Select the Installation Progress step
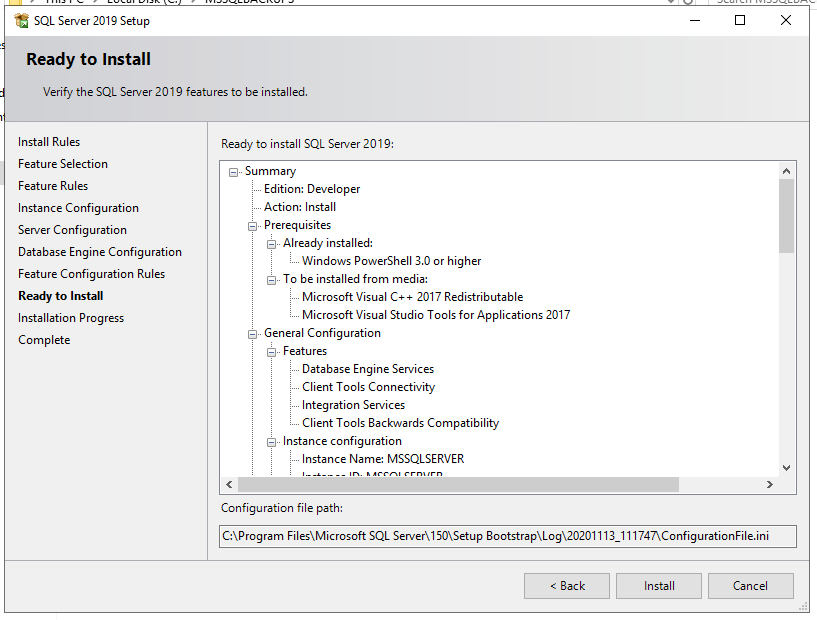 click(71, 318)
